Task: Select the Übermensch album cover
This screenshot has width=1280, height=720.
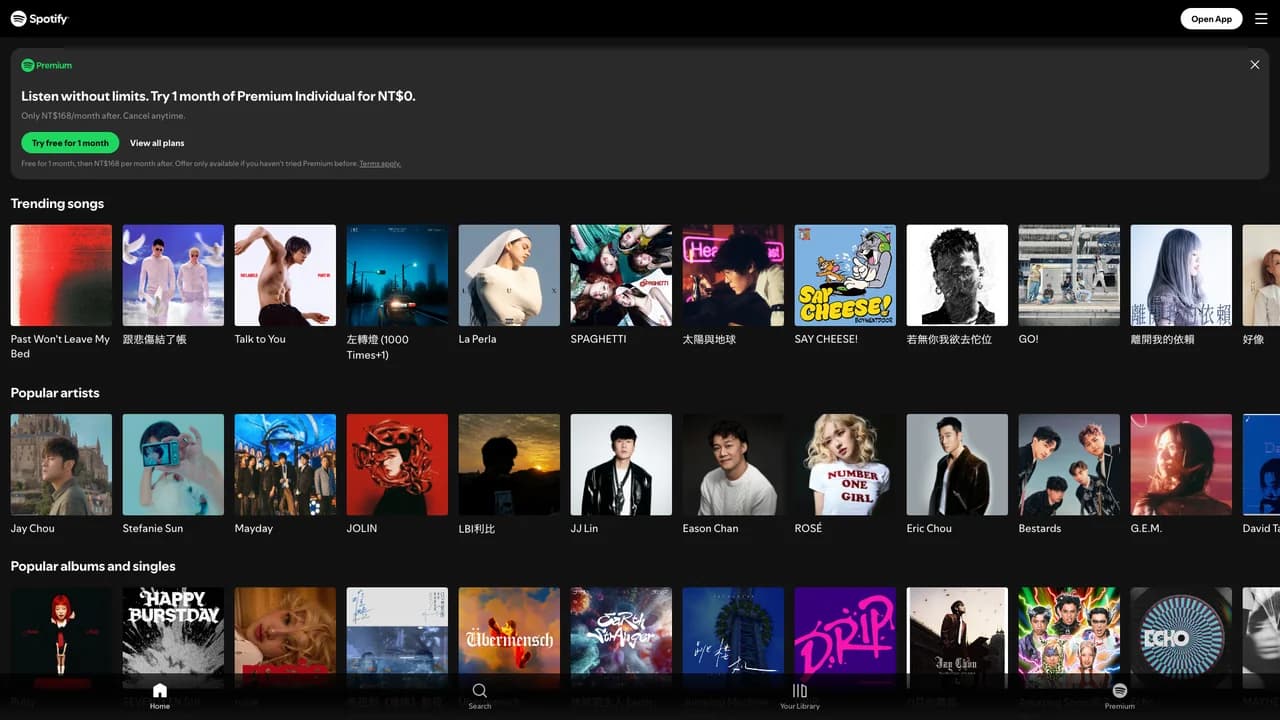Action: pos(509,638)
